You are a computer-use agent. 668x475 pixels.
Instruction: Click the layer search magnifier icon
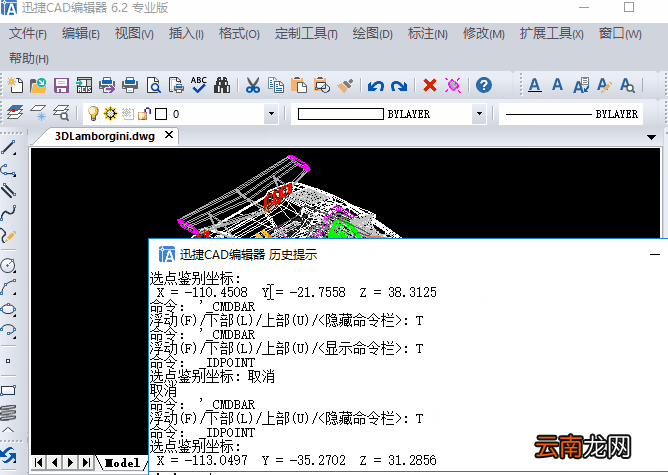pyautogui.click(x=61, y=113)
